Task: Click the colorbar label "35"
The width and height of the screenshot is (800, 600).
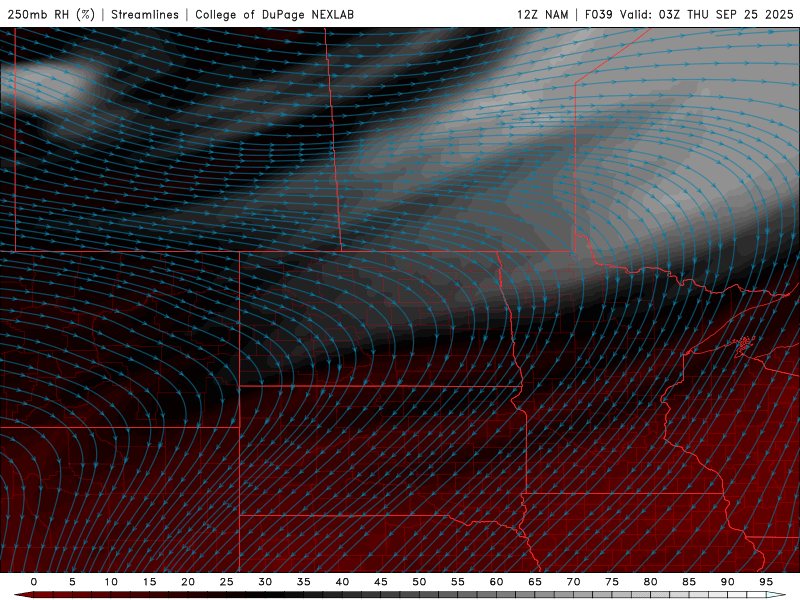Action: click(304, 582)
